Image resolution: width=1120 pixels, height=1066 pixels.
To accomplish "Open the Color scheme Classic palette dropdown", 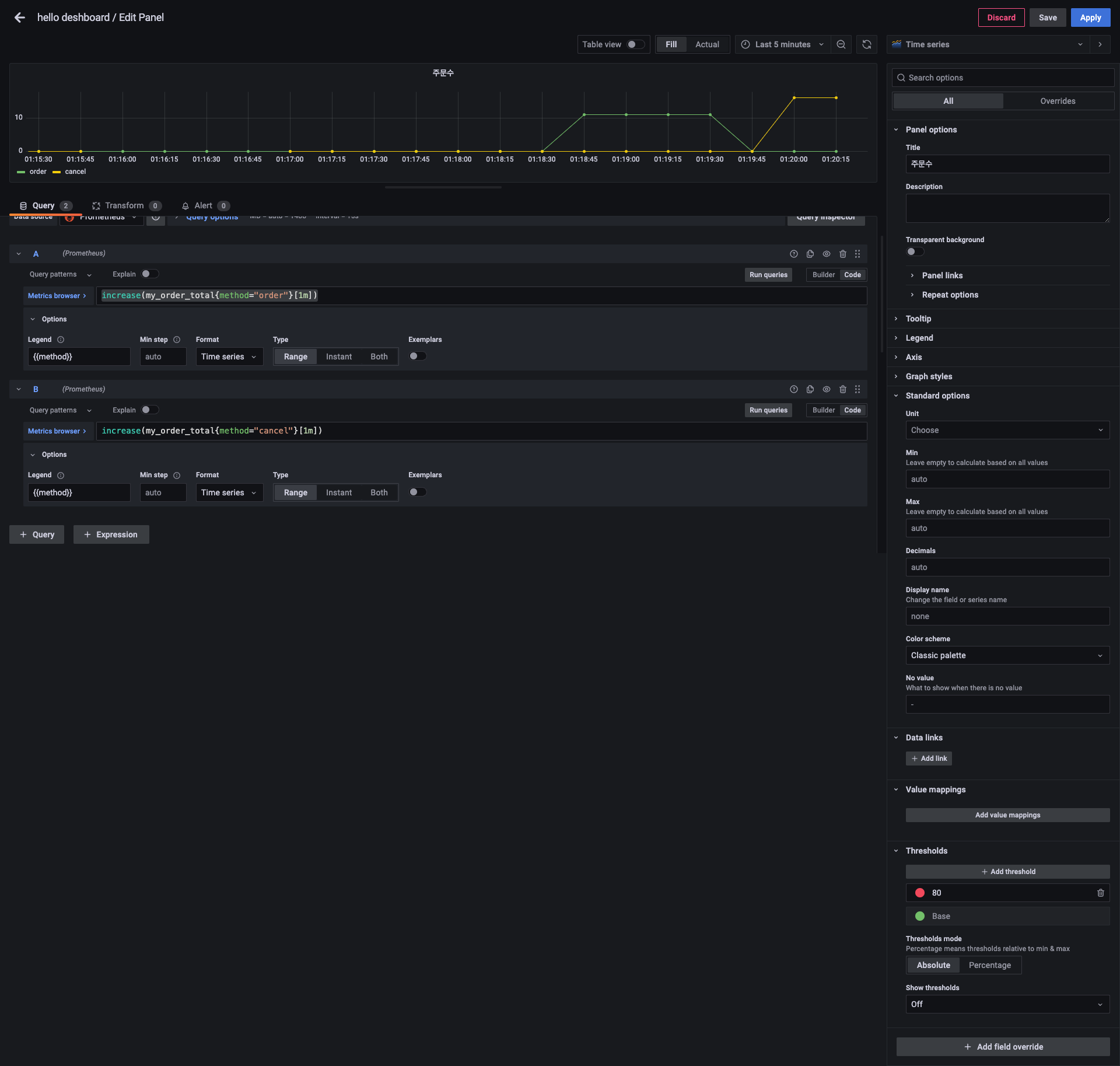I will click(1007, 655).
